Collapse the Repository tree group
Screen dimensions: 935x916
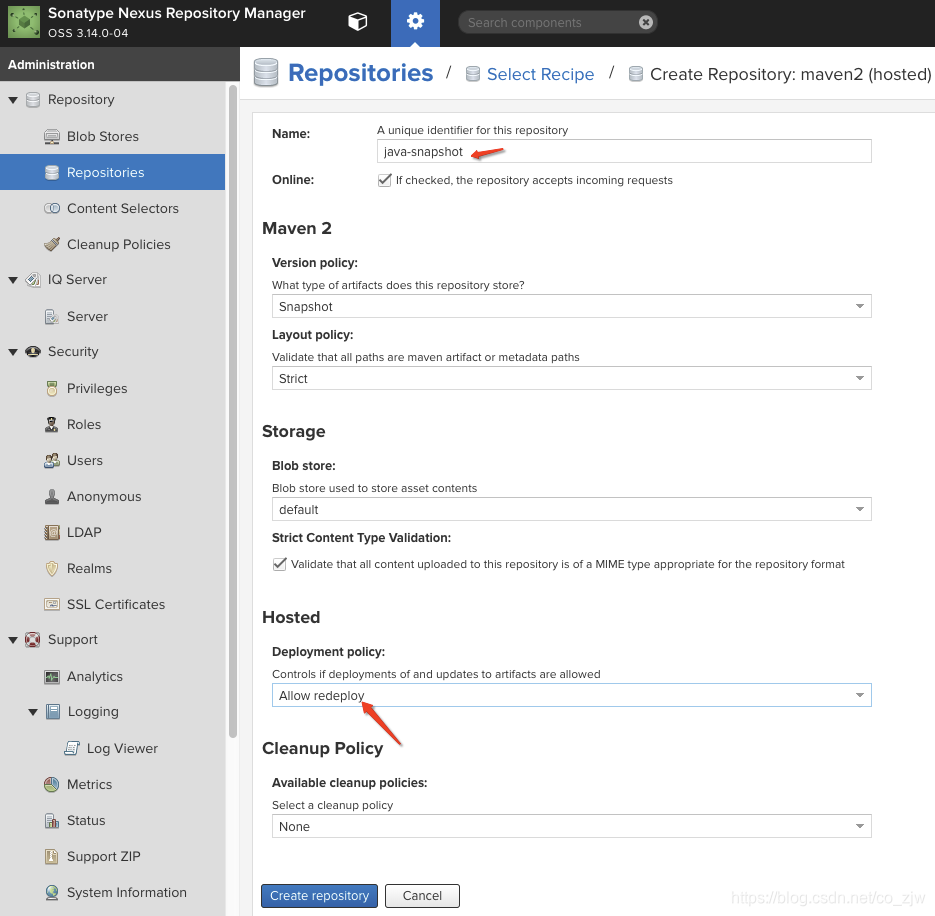[x=13, y=100]
